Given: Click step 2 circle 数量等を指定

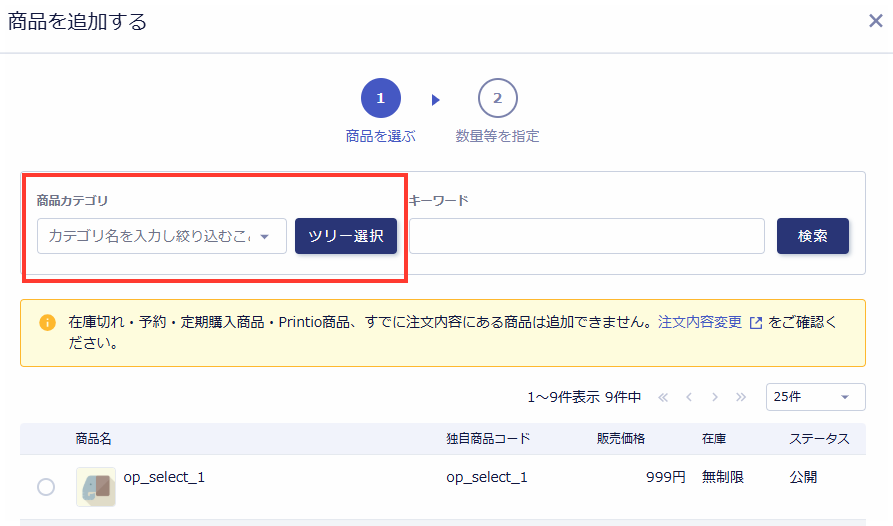Looking at the screenshot, I should pyautogui.click(x=497, y=98).
